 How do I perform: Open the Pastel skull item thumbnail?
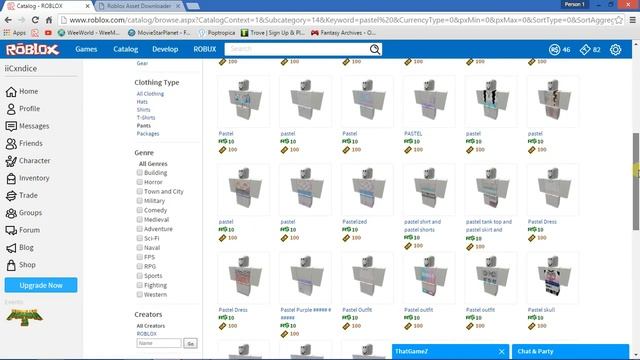coord(553,278)
